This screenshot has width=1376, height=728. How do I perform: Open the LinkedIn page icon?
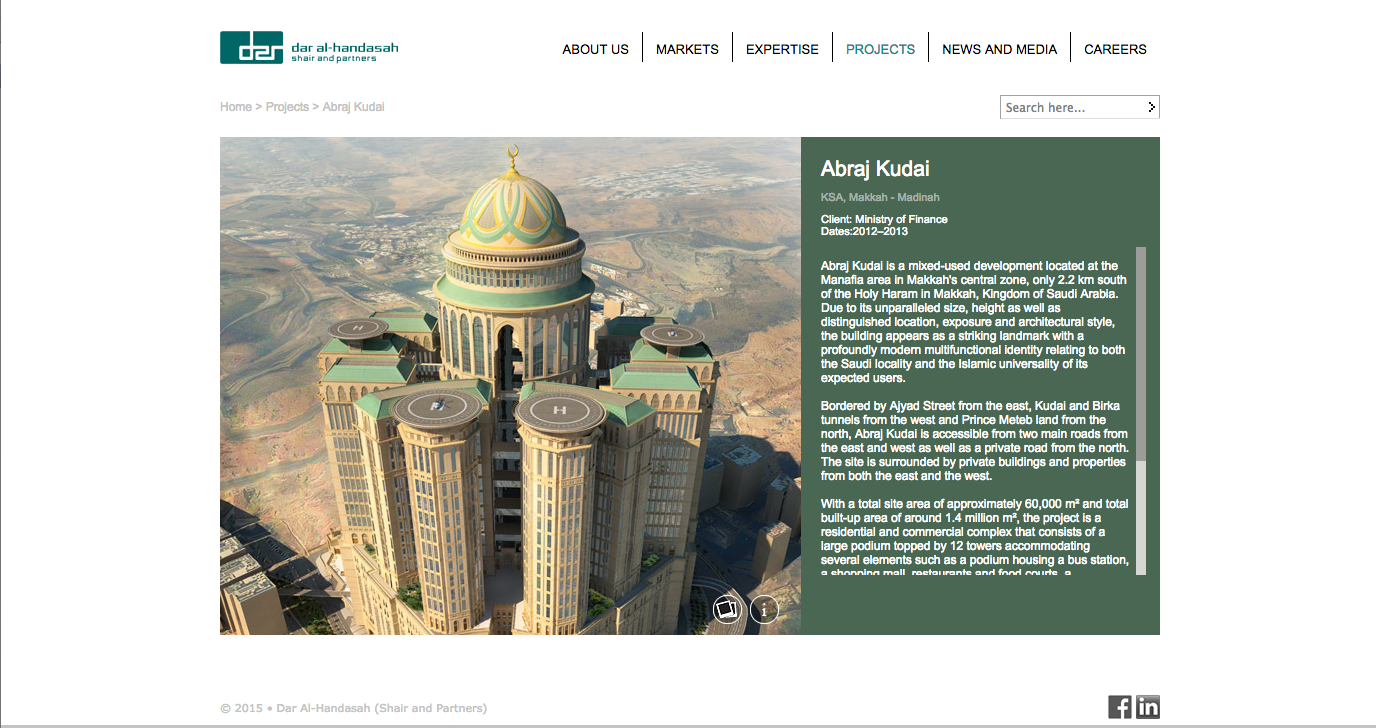point(1148,707)
